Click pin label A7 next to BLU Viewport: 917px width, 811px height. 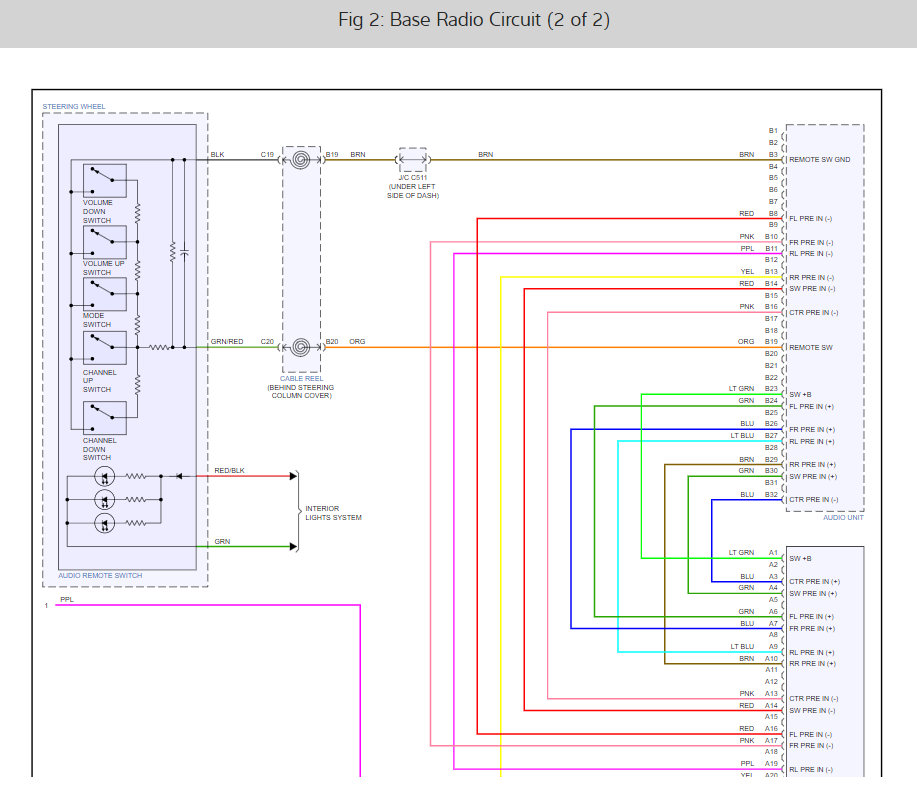click(773, 623)
